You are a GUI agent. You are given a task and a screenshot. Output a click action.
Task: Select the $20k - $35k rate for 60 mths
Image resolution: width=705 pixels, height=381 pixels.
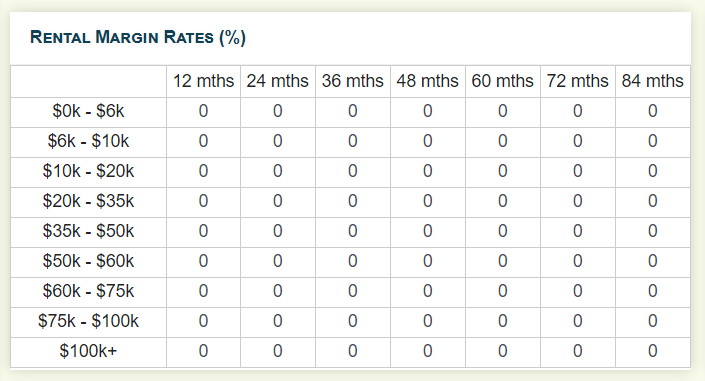[503, 201]
